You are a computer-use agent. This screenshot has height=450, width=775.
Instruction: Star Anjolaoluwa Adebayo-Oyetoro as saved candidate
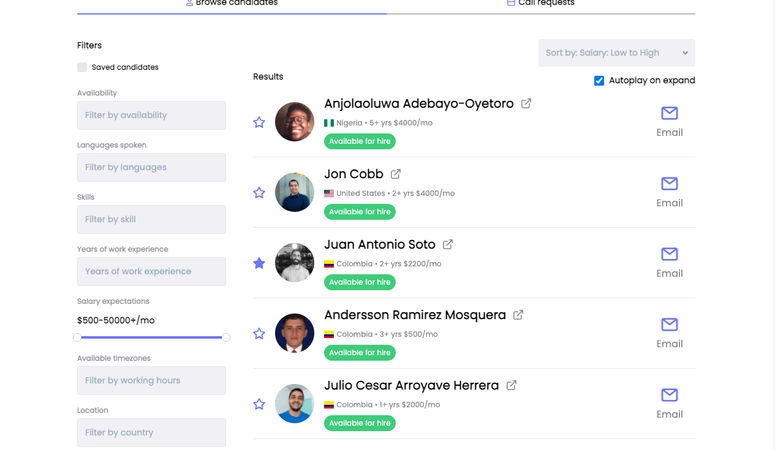[x=259, y=122]
